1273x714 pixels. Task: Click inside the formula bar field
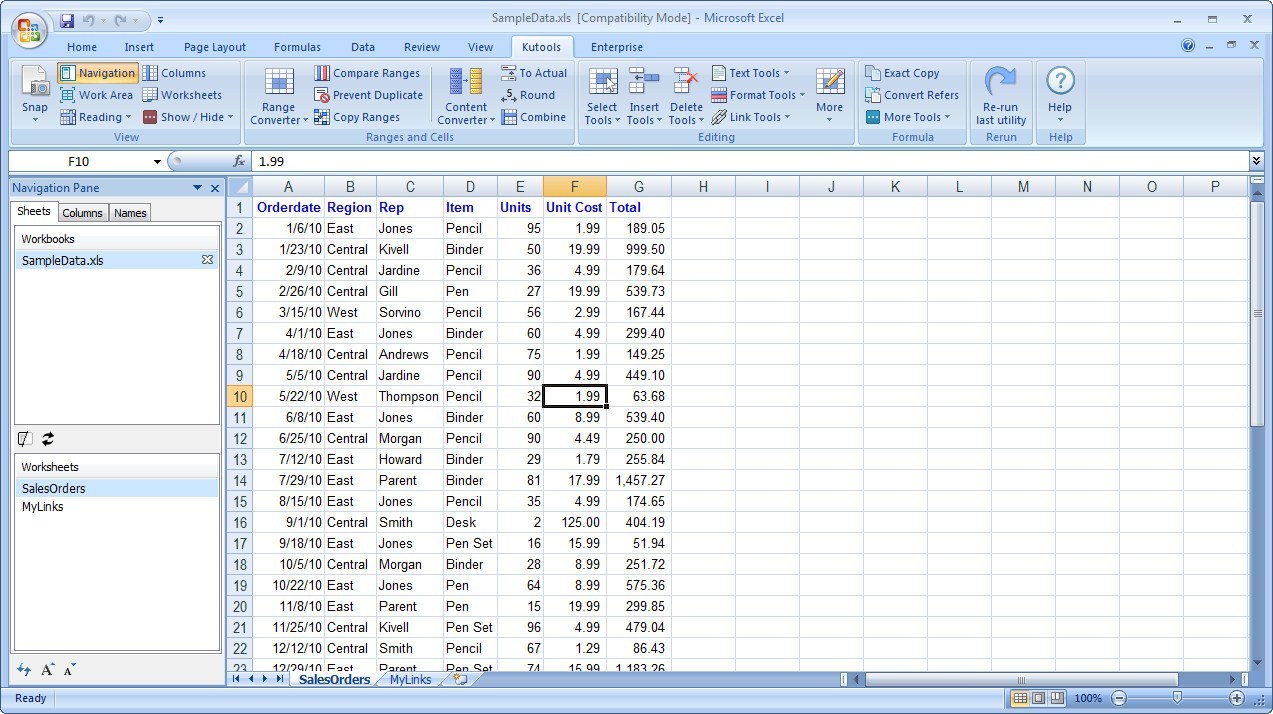coord(700,162)
